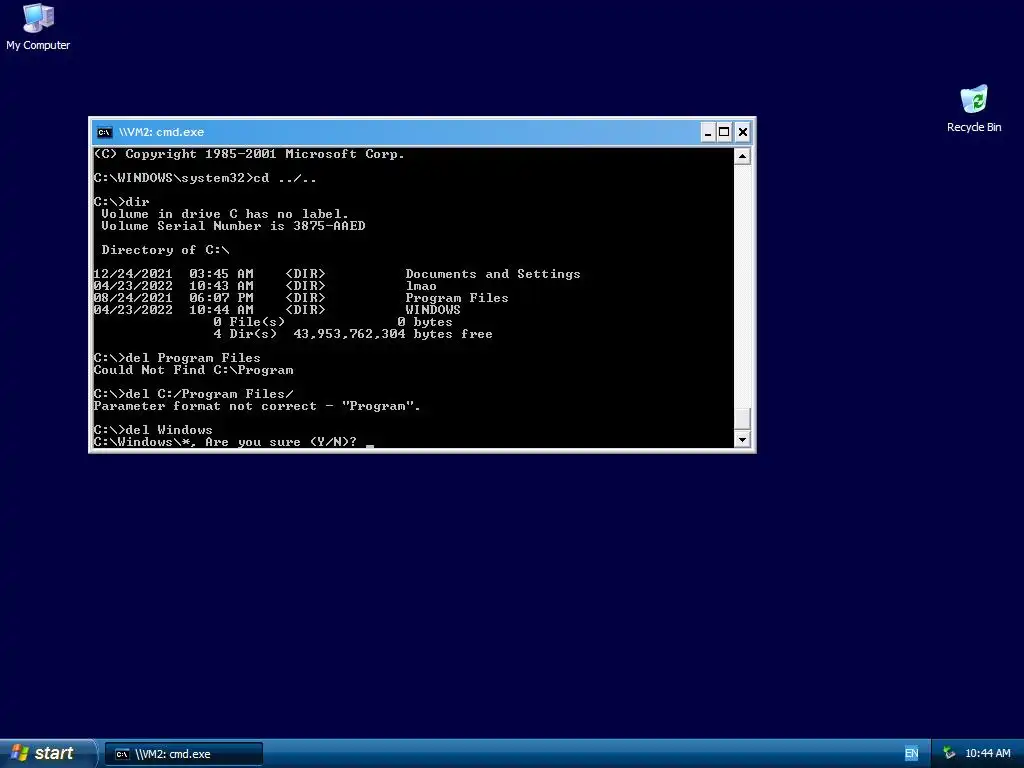Viewport: 1024px width, 768px height.
Task: Click 'Program Files' in the dir listing
Action: (456, 298)
